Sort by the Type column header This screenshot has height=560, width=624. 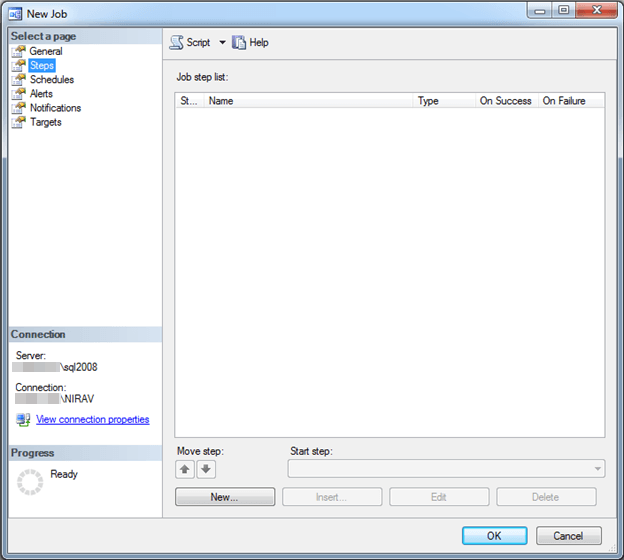(x=444, y=101)
